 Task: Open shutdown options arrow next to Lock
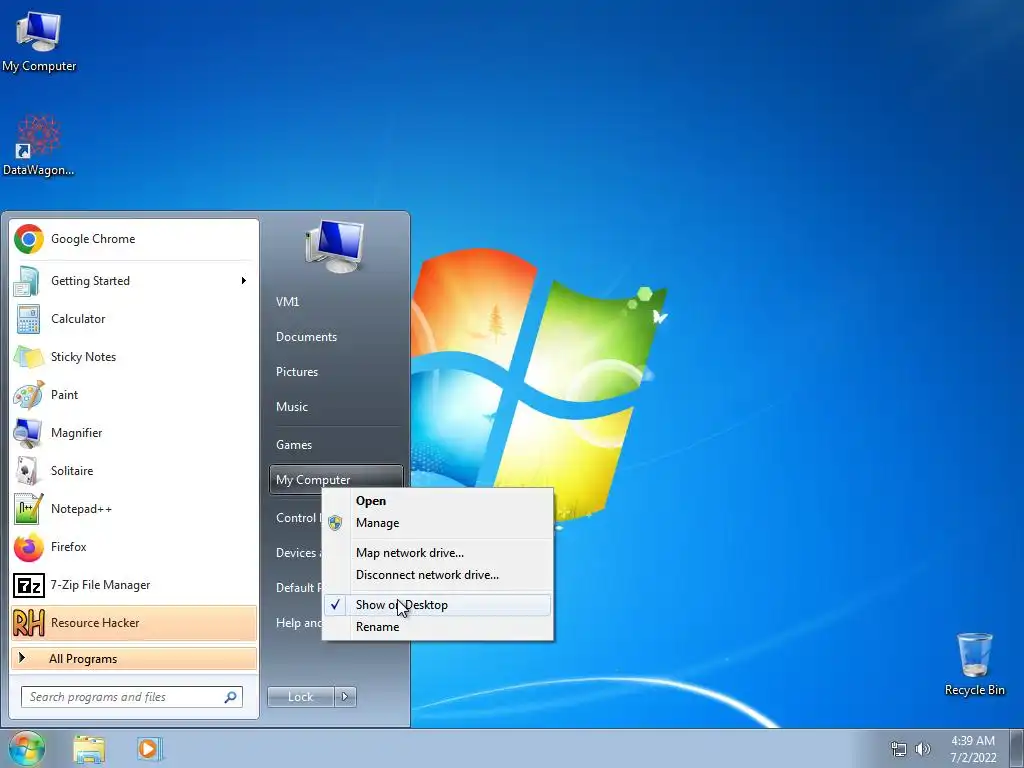pos(345,697)
